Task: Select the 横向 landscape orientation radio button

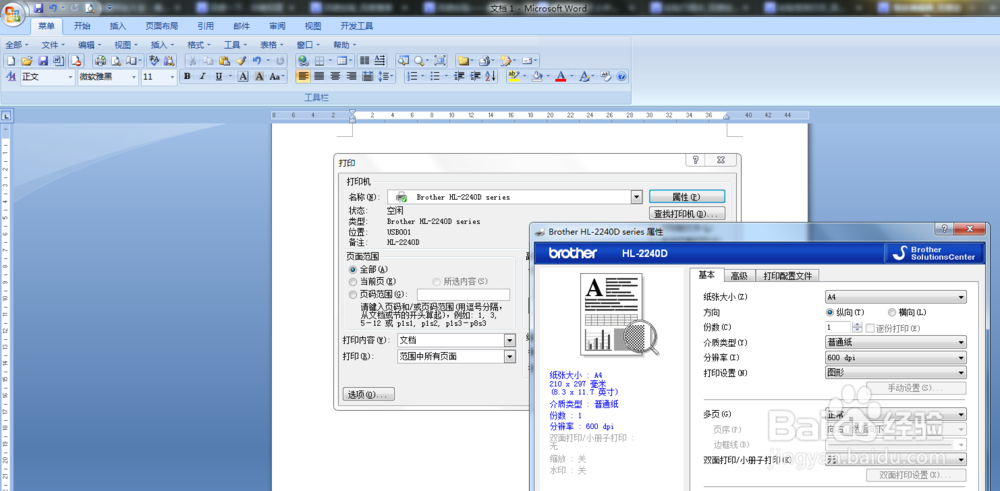Action: 892,312
